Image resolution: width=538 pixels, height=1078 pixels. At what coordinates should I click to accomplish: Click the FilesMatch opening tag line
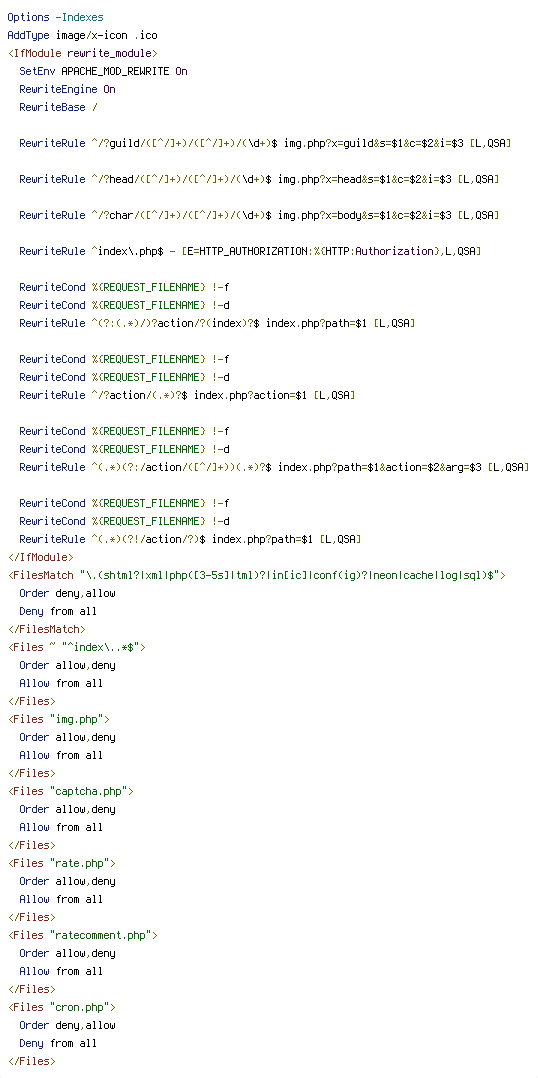coord(256,575)
